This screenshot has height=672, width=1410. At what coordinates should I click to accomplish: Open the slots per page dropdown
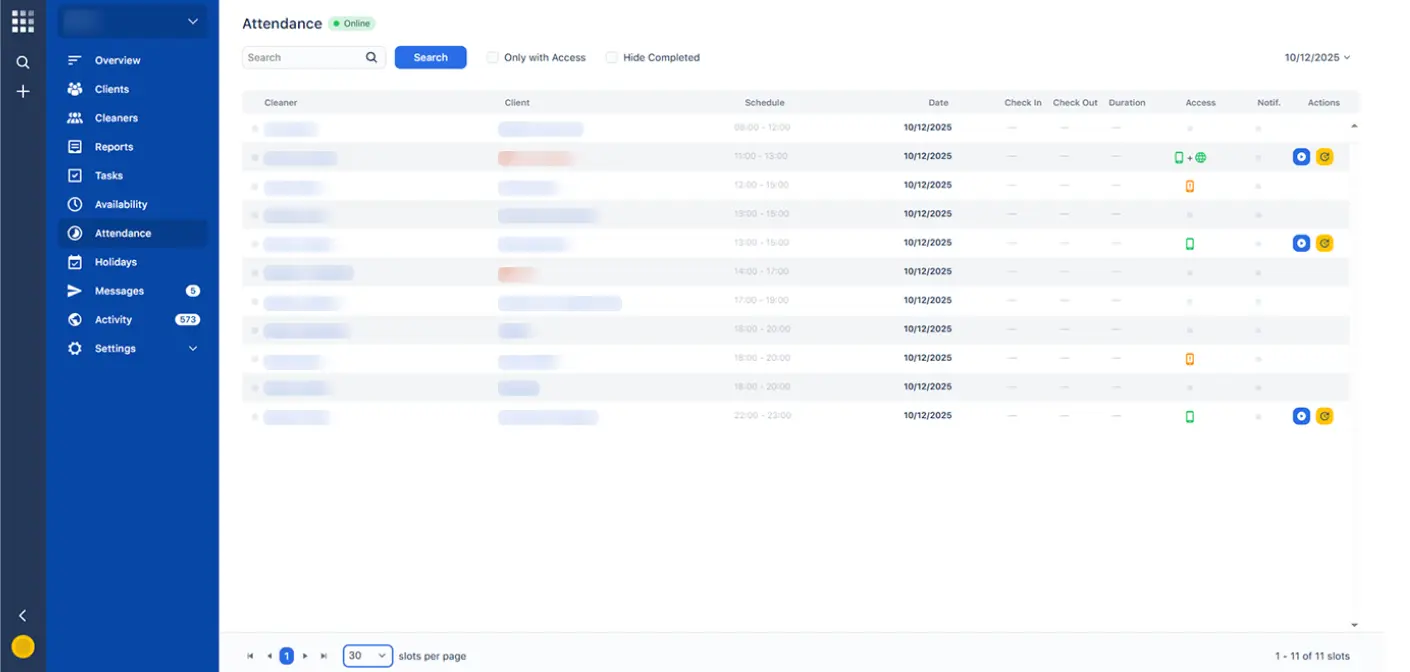pos(367,656)
